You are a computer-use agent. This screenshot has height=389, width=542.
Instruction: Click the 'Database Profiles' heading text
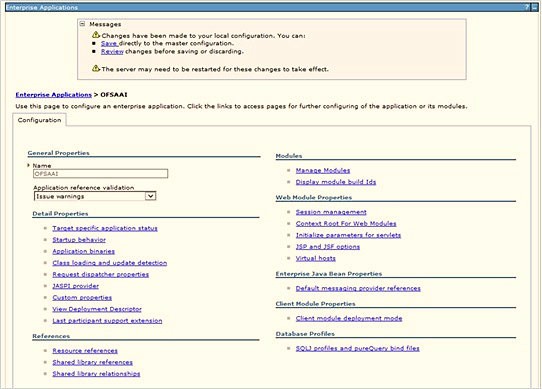coord(305,334)
